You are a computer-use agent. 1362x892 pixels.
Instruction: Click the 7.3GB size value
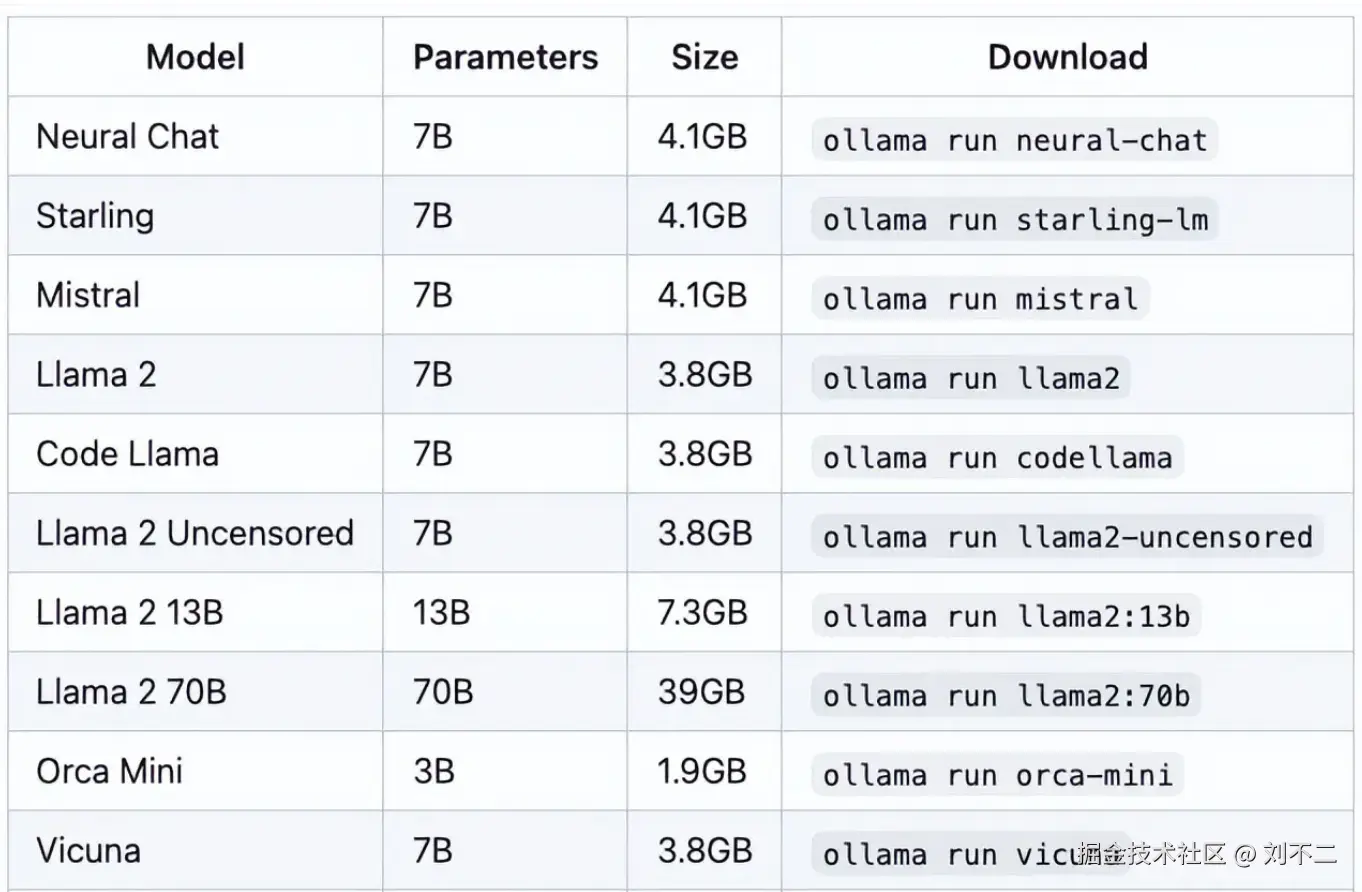(702, 613)
